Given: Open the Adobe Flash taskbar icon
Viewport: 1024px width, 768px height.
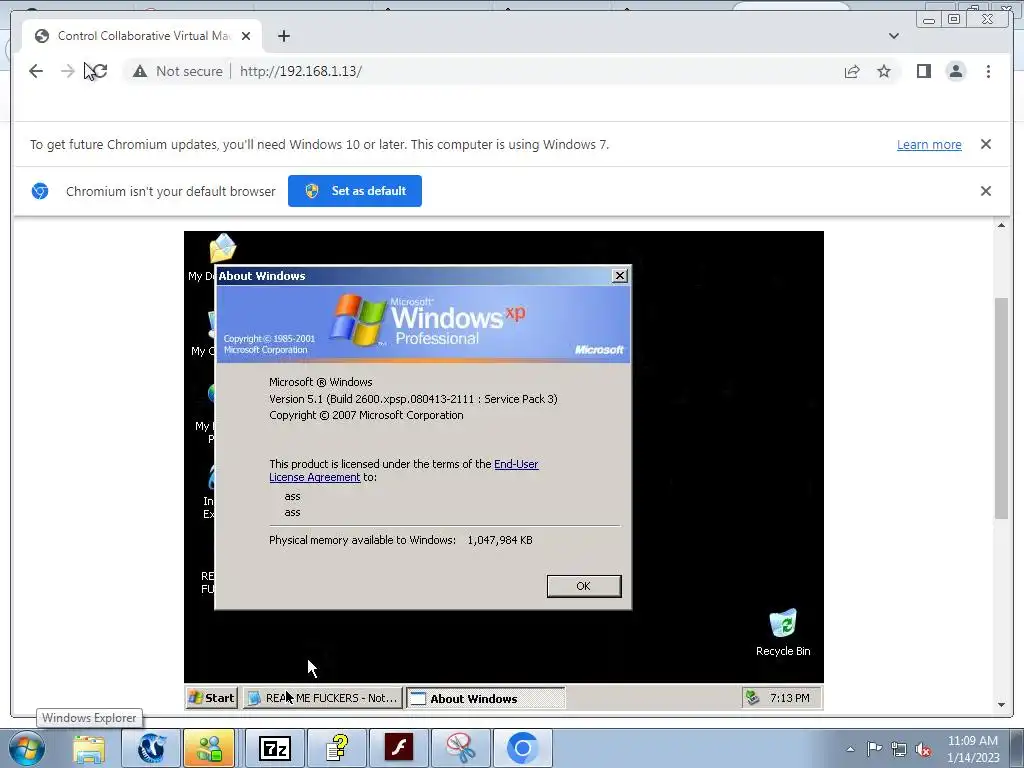Looking at the screenshot, I should pyautogui.click(x=398, y=748).
